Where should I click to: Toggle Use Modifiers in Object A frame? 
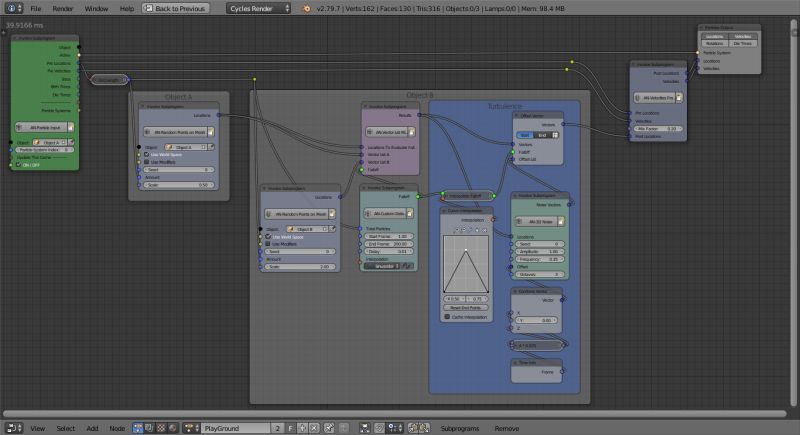tap(146, 162)
